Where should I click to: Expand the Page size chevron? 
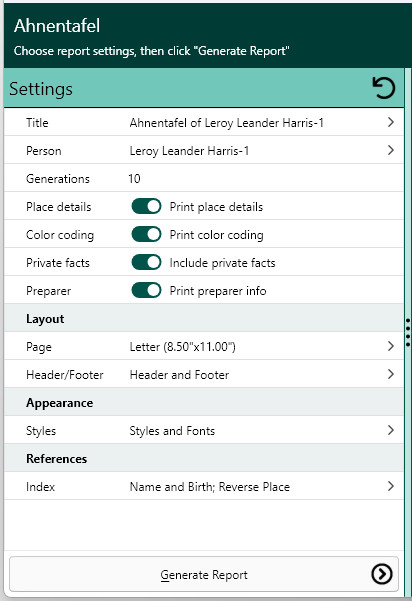click(391, 346)
